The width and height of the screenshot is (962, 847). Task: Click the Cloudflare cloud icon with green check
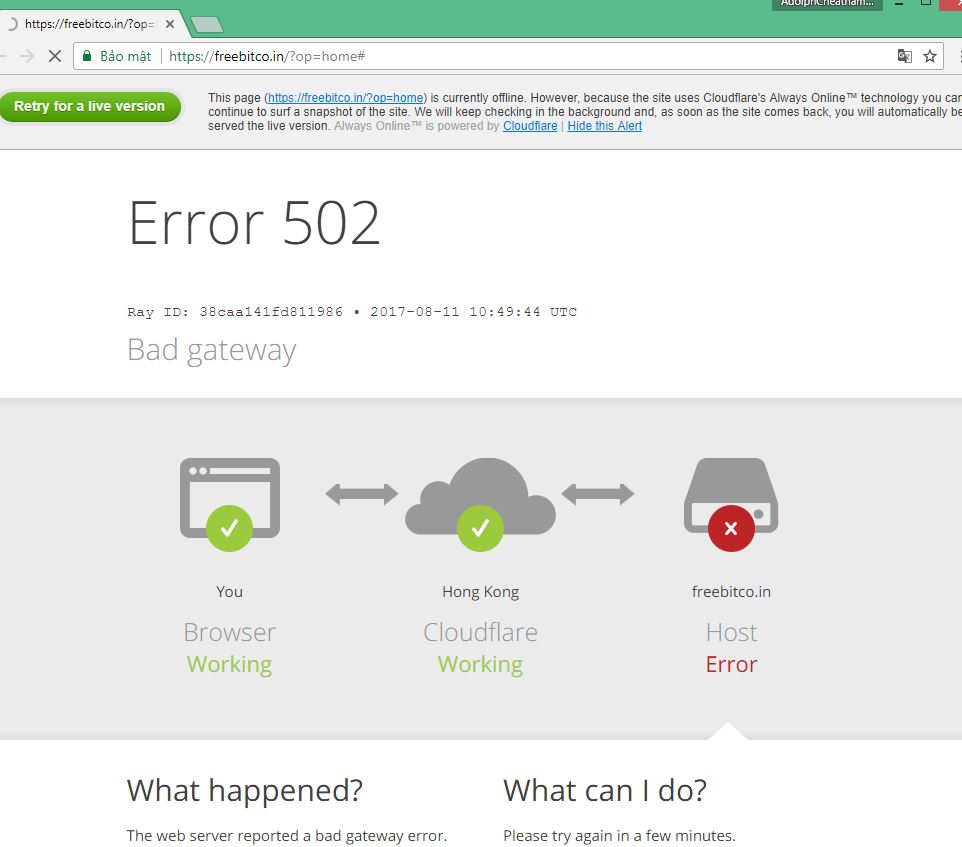(480, 504)
